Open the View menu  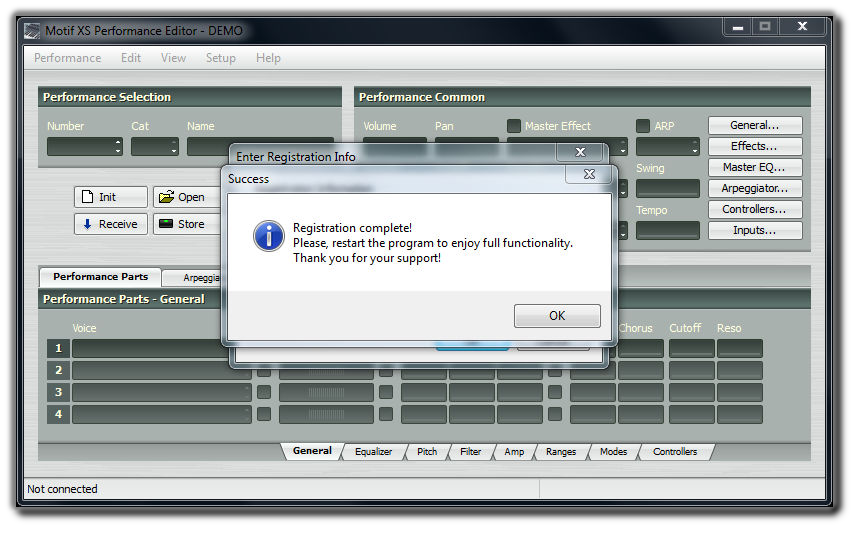(173, 58)
